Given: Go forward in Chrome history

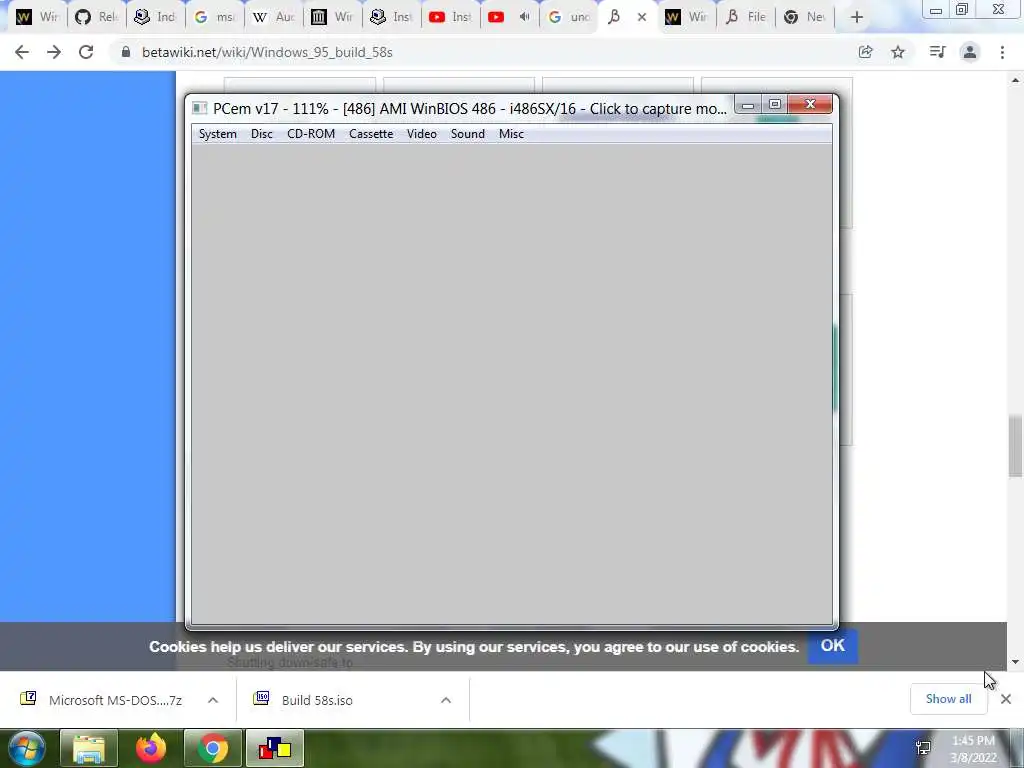Looking at the screenshot, I should pos(54,52).
